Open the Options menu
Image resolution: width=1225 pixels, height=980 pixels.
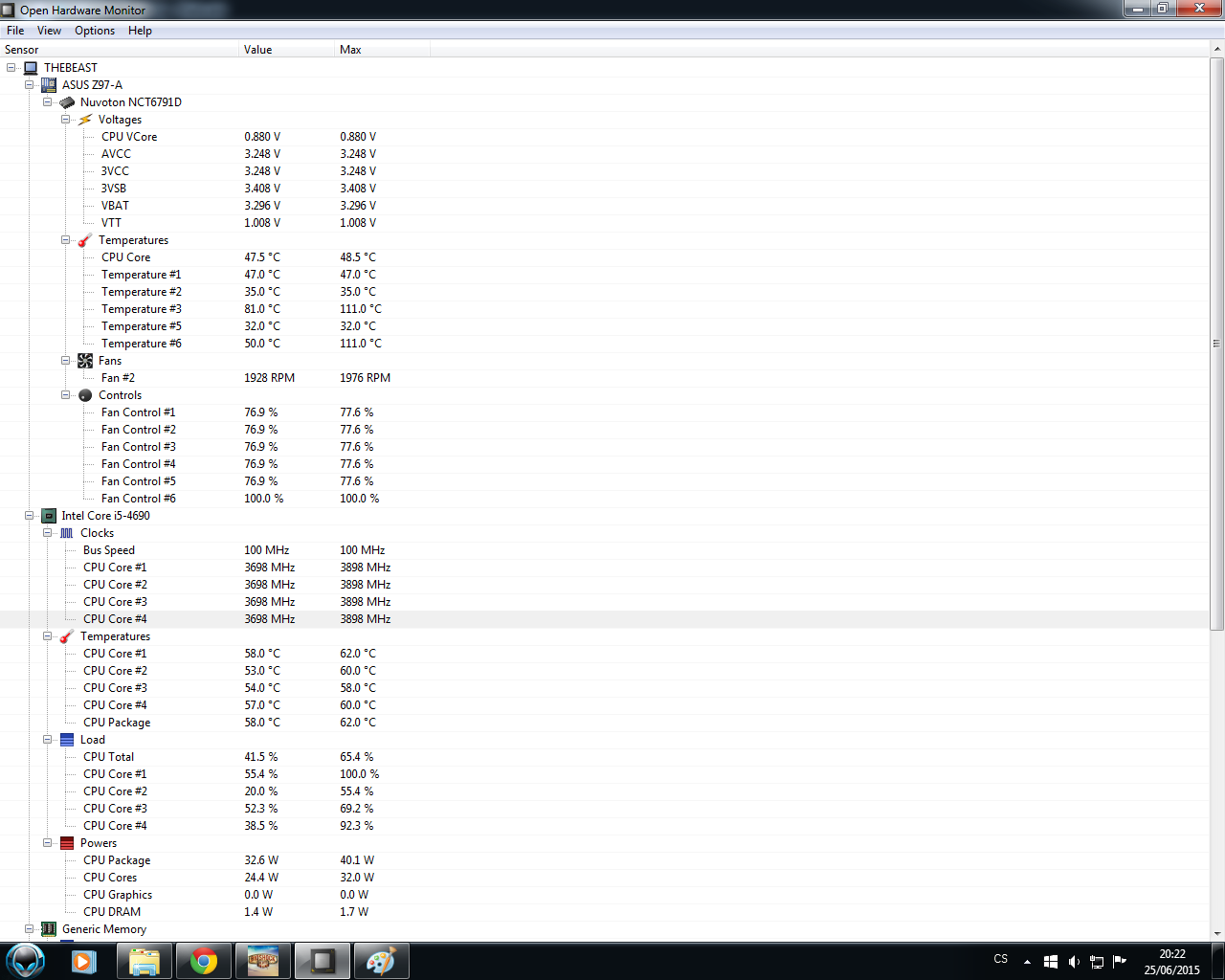(95, 31)
